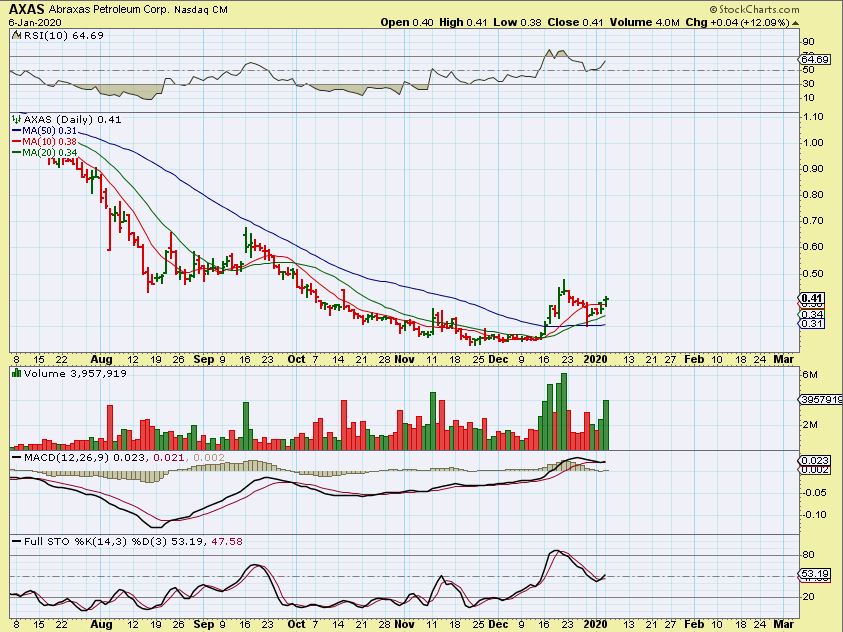Click the 47.58 %D value in the STO label
This screenshot has width=843, height=632.
point(227,541)
